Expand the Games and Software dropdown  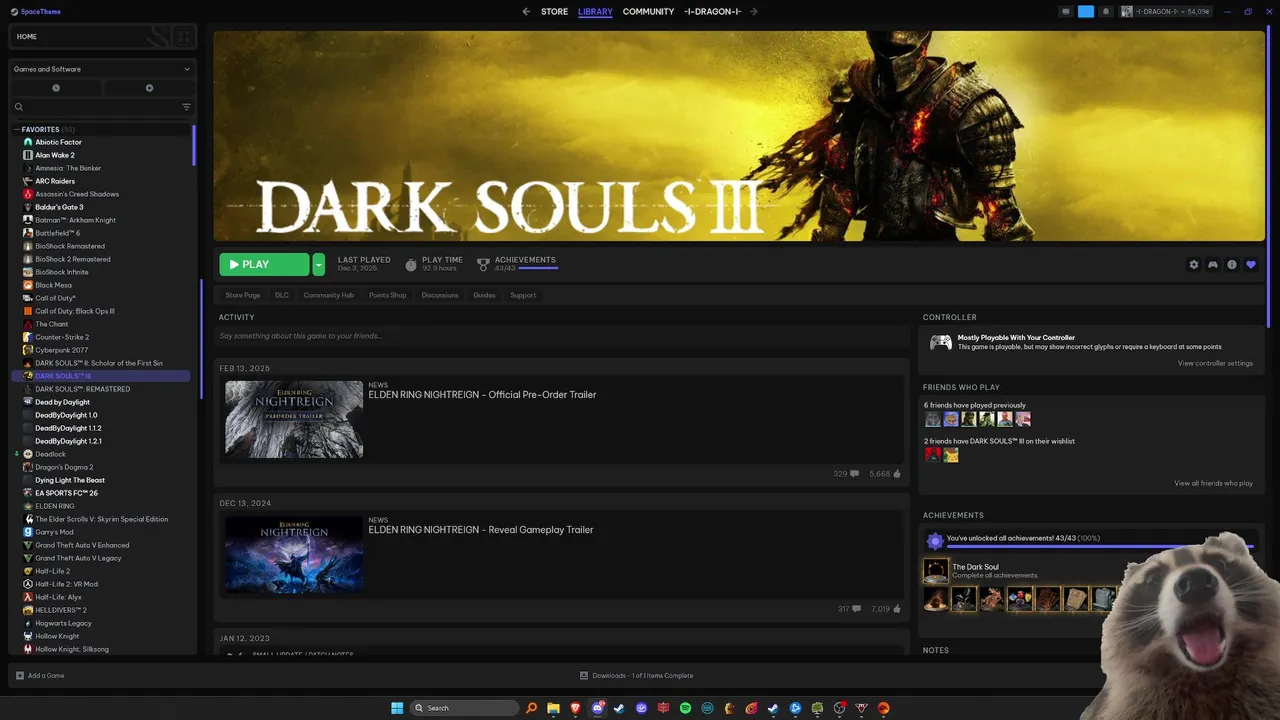pos(102,69)
